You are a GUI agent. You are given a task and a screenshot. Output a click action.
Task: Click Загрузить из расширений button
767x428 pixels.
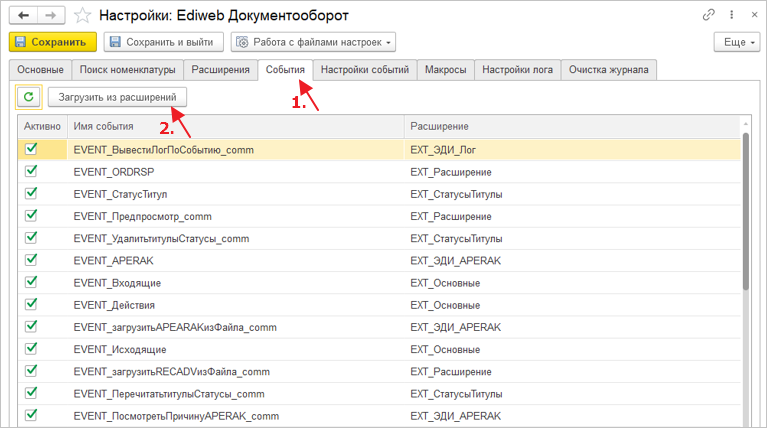pyautogui.click(x=116, y=97)
